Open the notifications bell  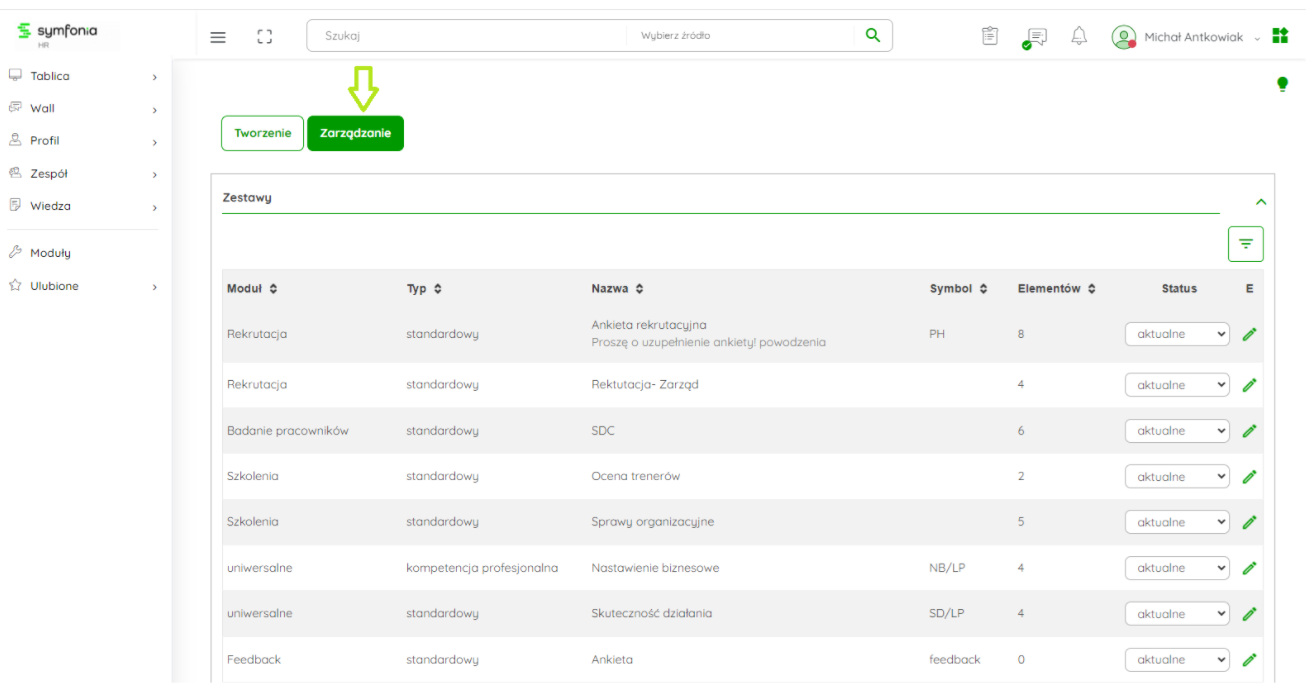pyautogui.click(x=1079, y=37)
